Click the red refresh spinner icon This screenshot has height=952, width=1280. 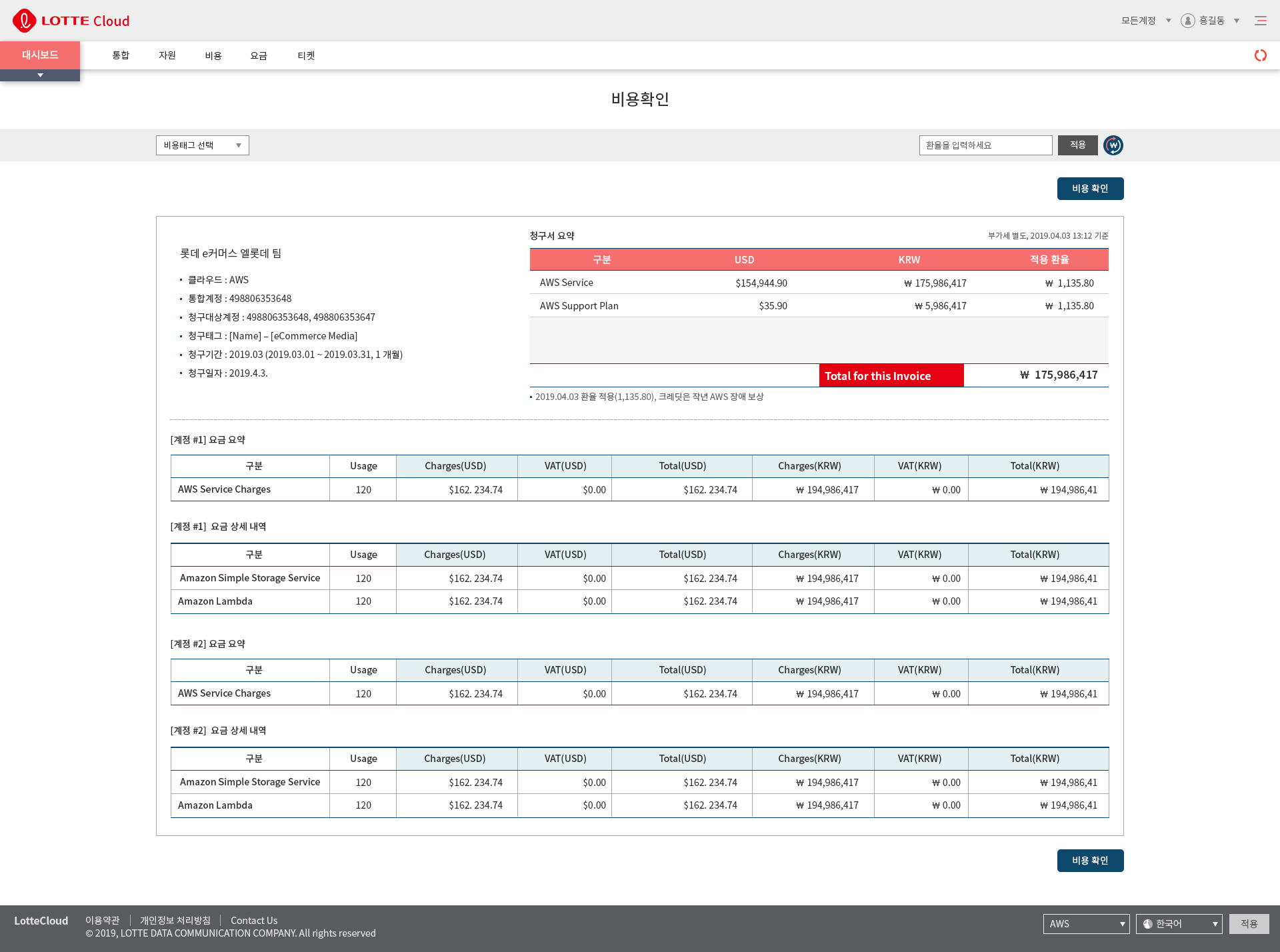click(x=1260, y=55)
